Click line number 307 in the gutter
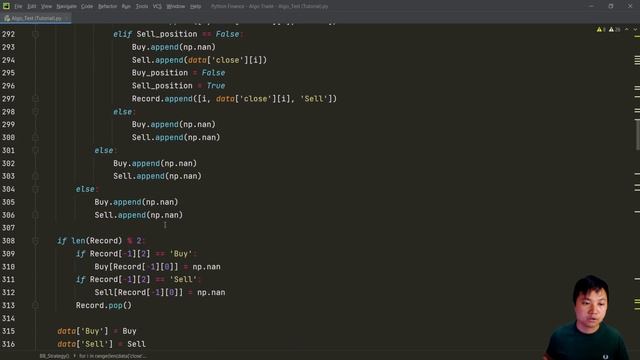The image size is (640, 360). [x=8, y=228]
